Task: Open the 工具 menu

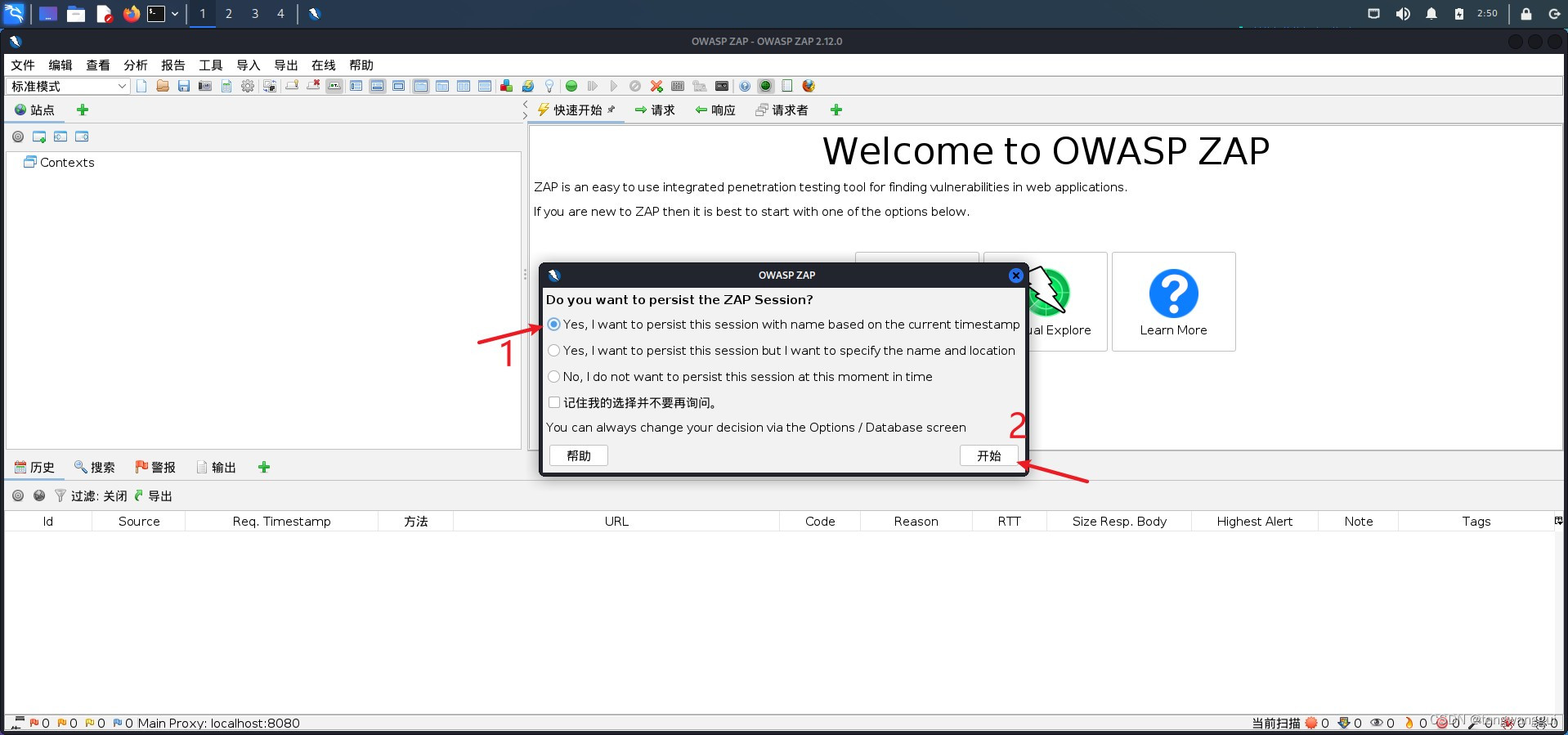Action: 211,65
